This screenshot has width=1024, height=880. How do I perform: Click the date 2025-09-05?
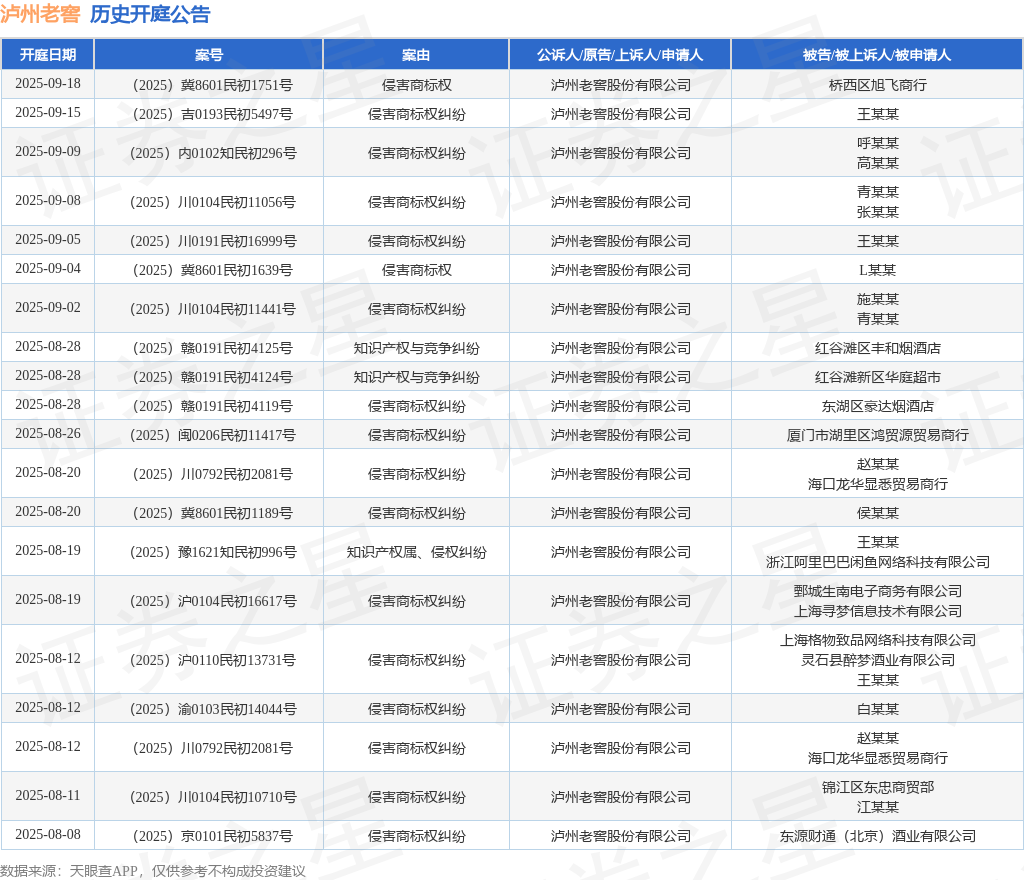click(x=48, y=240)
